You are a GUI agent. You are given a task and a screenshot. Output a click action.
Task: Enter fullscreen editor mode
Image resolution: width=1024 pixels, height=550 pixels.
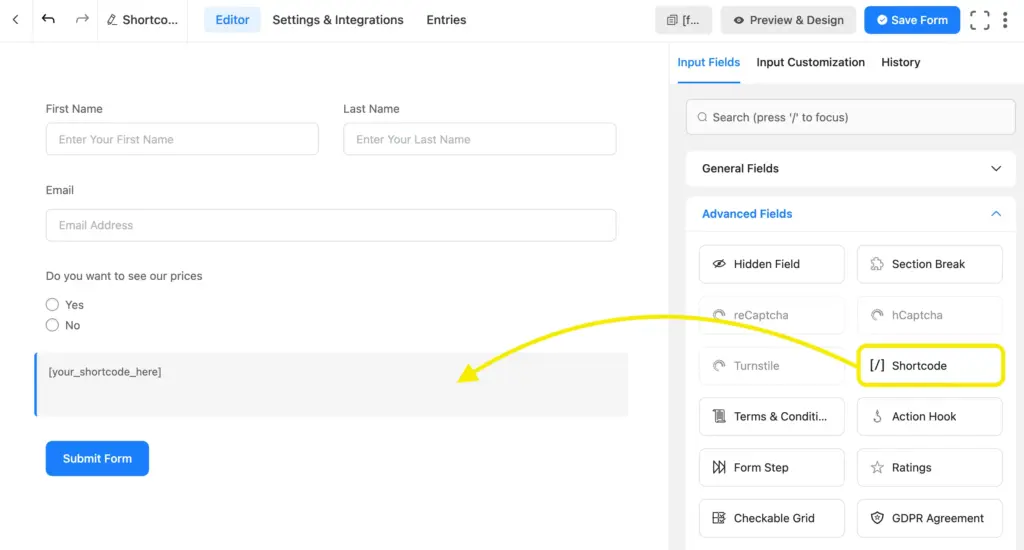coord(979,20)
